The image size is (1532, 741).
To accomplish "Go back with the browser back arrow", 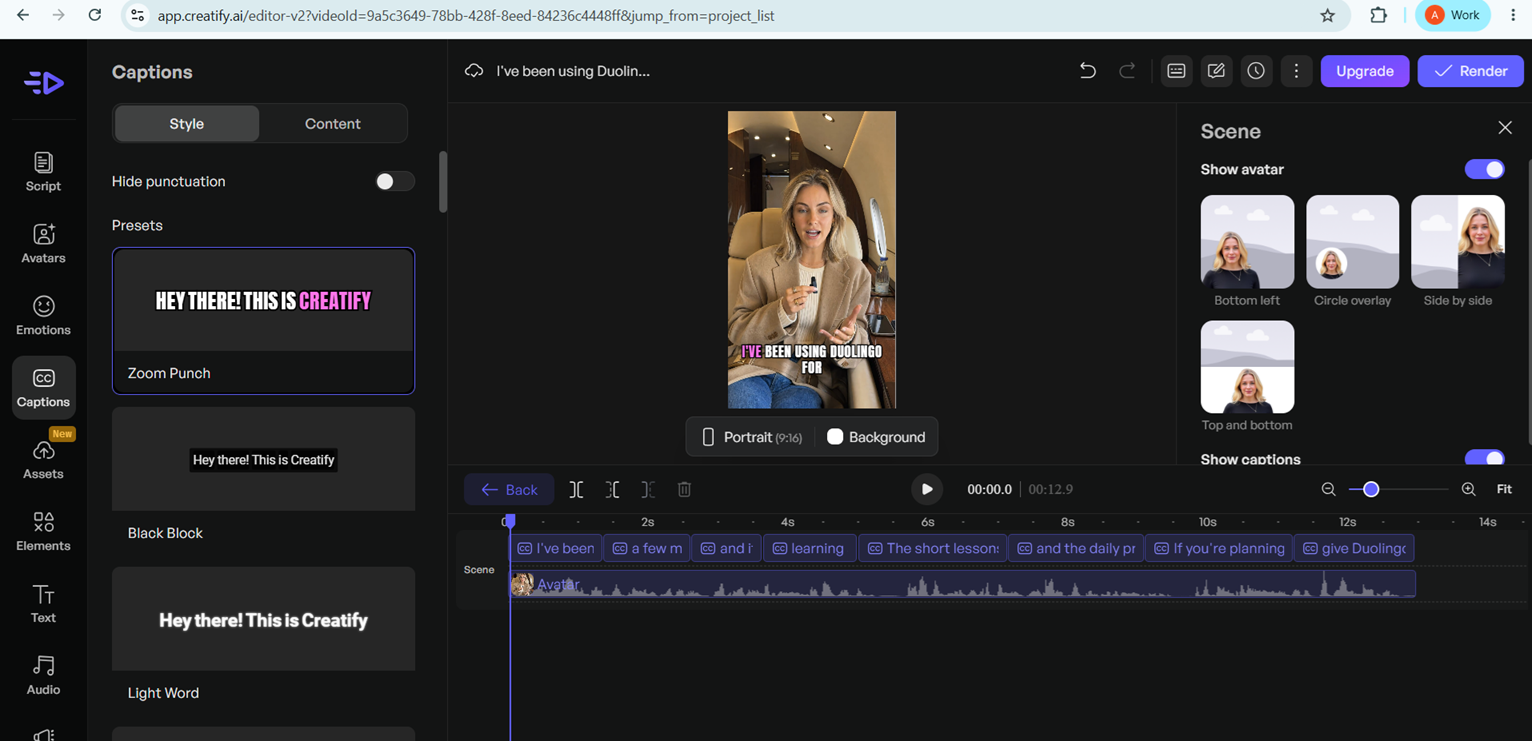I will pos(22,15).
